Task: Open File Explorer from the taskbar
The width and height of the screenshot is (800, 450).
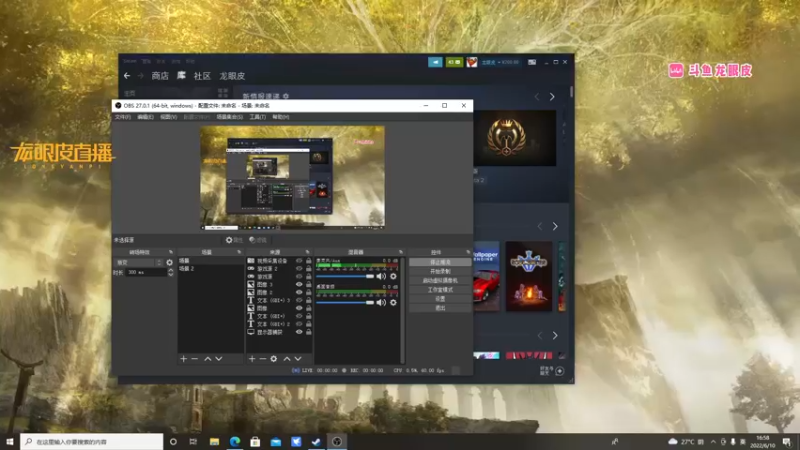Action: (x=214, y=442)
